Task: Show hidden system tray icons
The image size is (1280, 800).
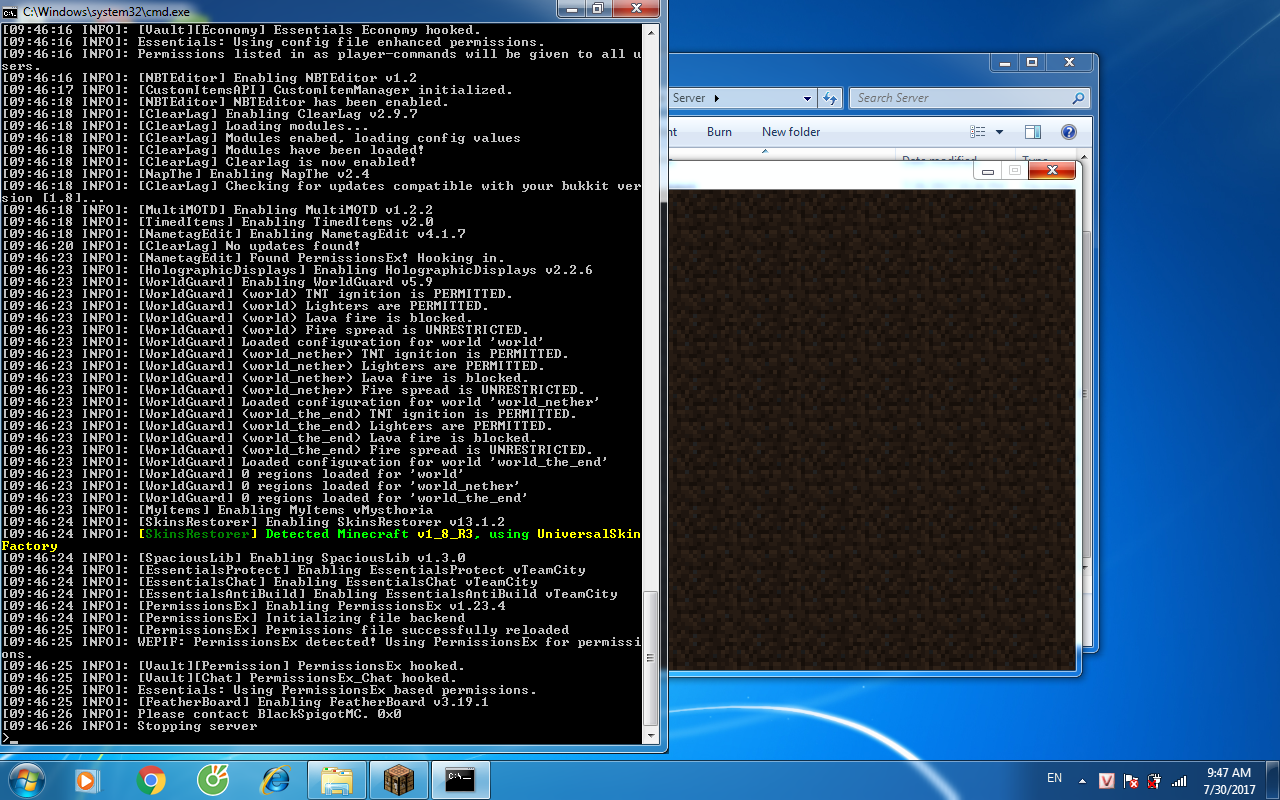Action: coord(1082,780)
